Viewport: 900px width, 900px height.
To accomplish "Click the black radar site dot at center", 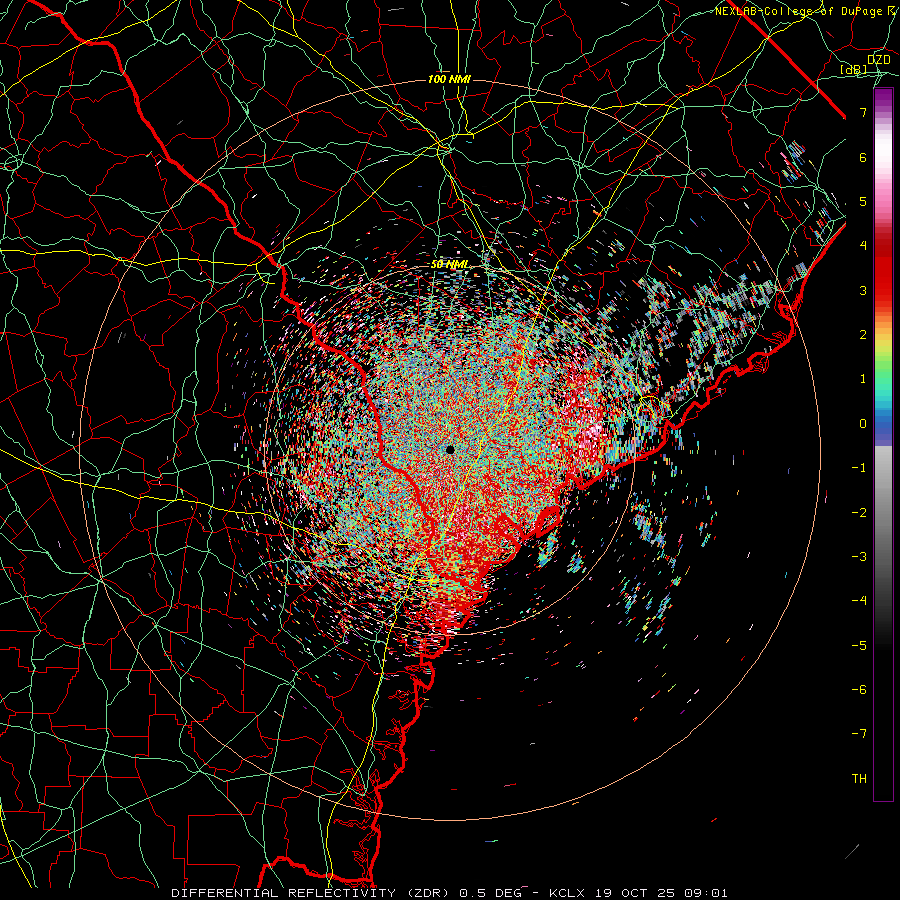I will pos(450,449).
